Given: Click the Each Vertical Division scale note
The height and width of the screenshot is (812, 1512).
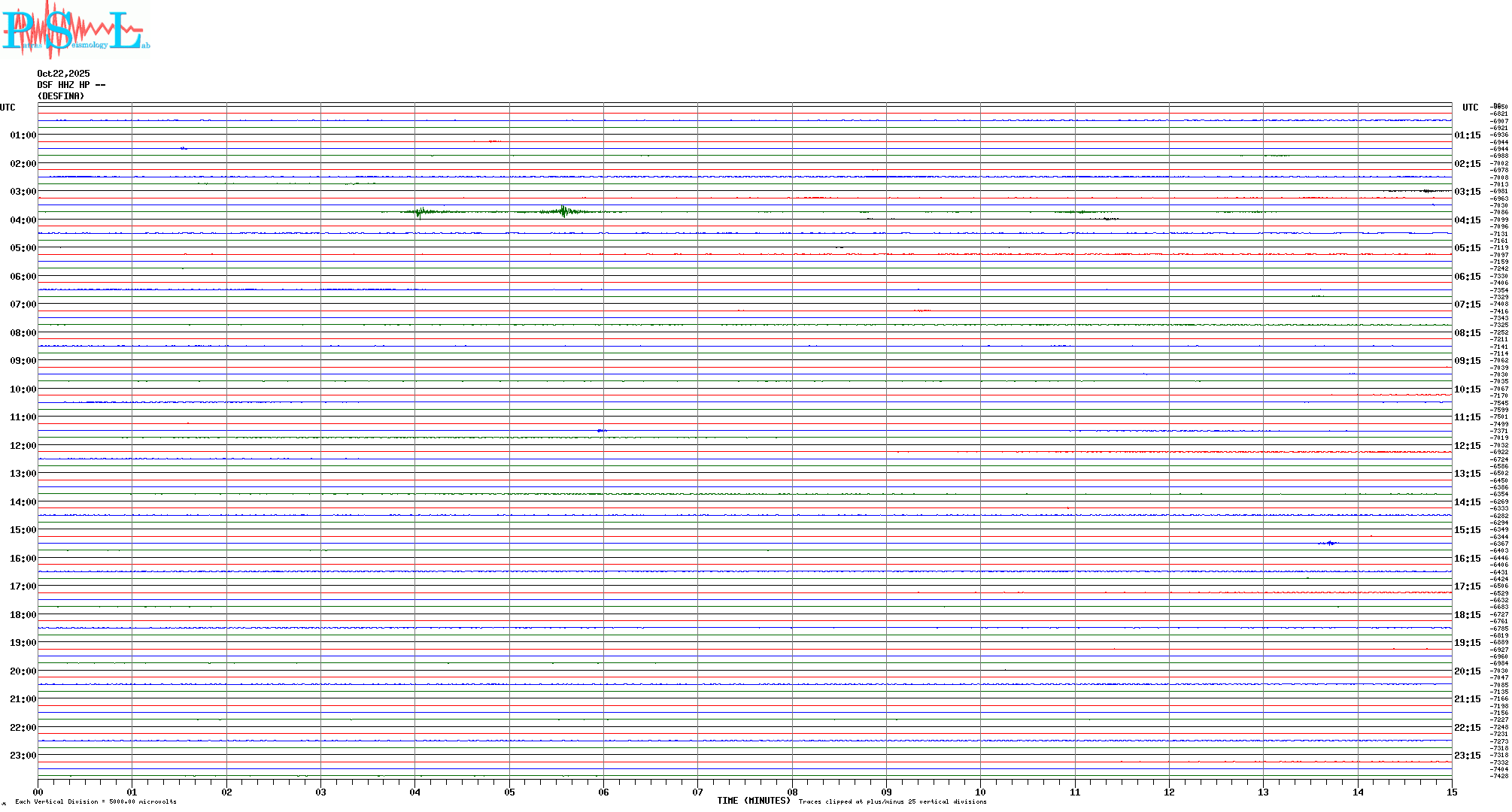Looking at the screenshot, I should pos(96,802).
